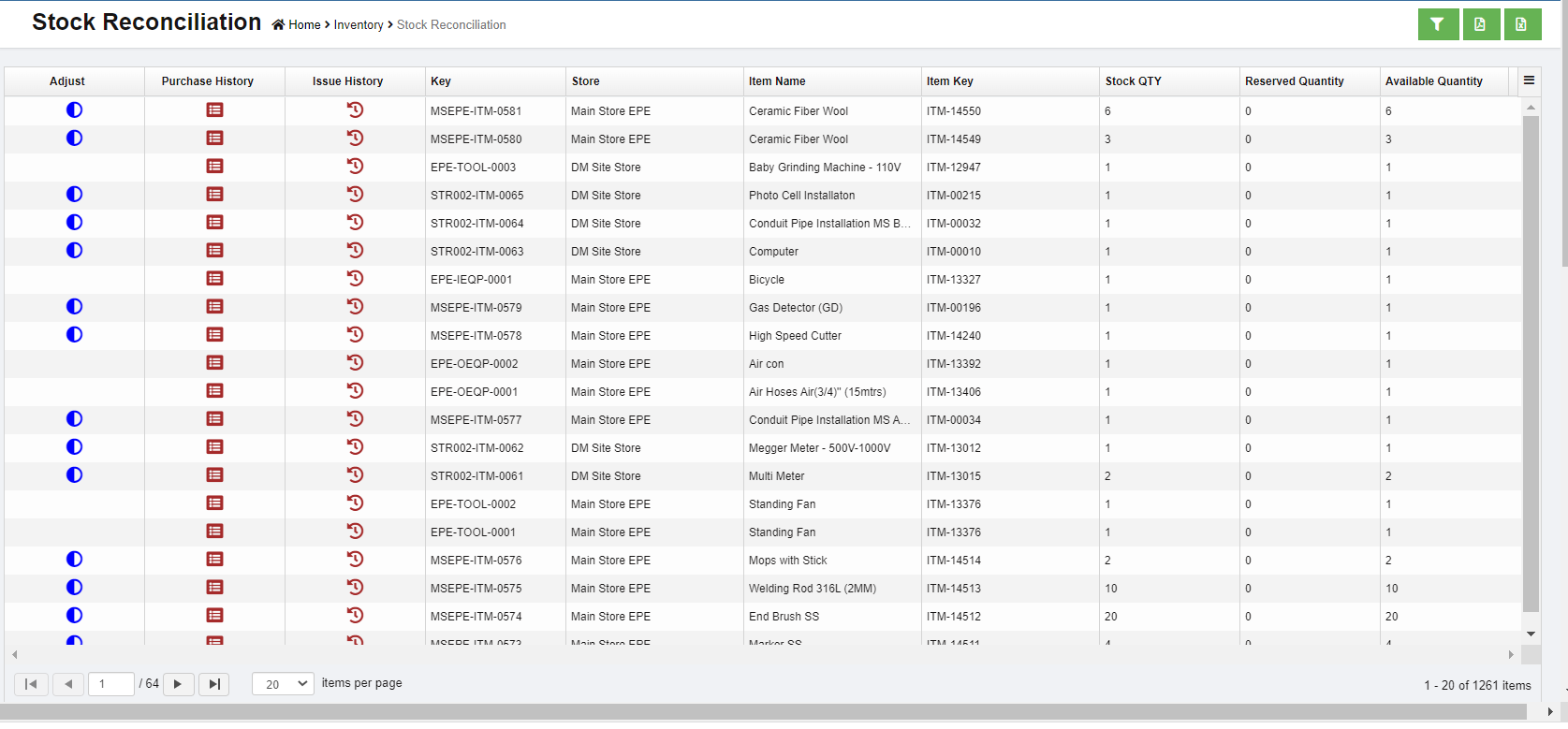The image size is (1568, 729).
Task: Show purchase history of Gas Detector (GD)
Action: (x=214, y=307)
